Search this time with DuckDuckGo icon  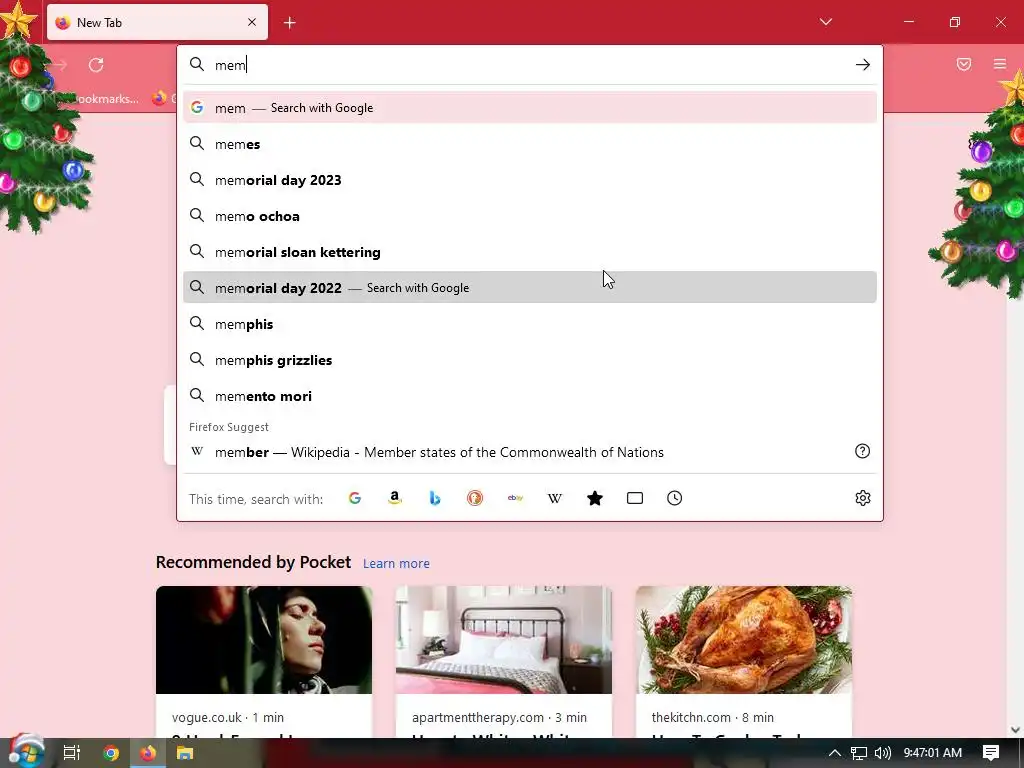tap(475, 498)
